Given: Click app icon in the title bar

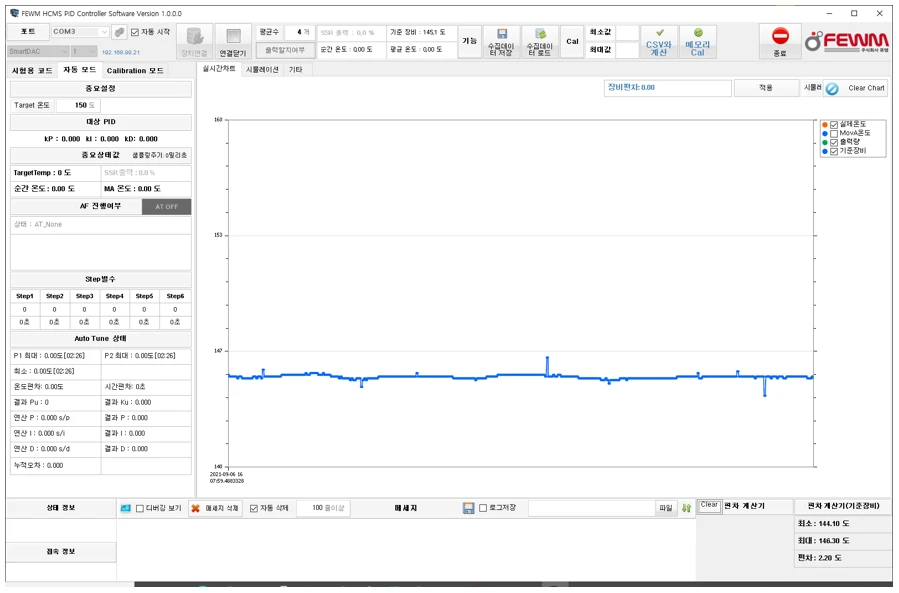Looking at the screenshot, I should point(14,13).
